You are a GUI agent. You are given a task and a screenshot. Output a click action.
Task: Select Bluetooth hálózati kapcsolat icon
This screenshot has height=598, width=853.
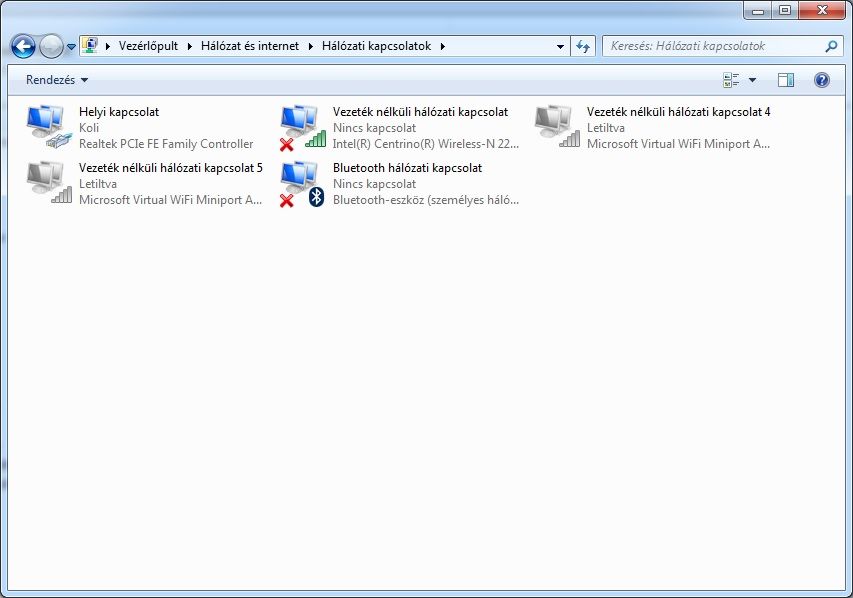303,184
